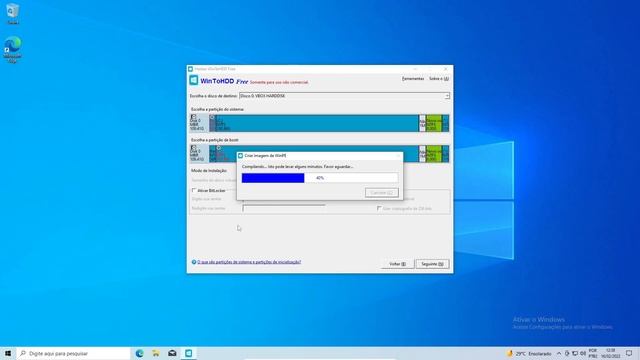Click the WinToHDD logo icon

(194, 80)
